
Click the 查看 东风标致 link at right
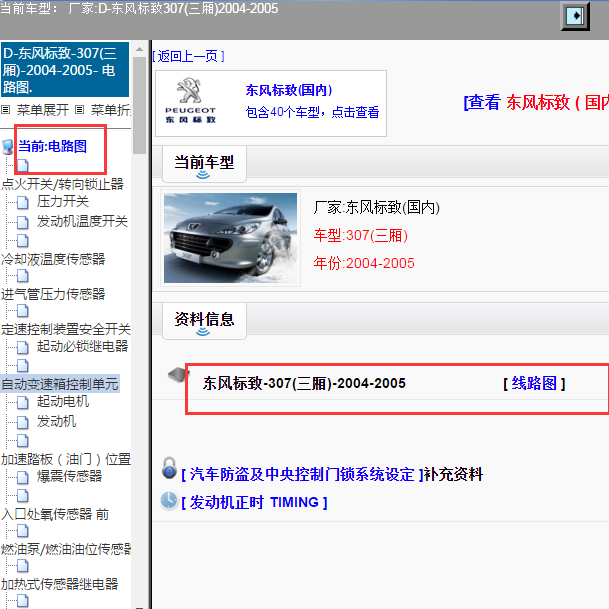tap(536, 103)
